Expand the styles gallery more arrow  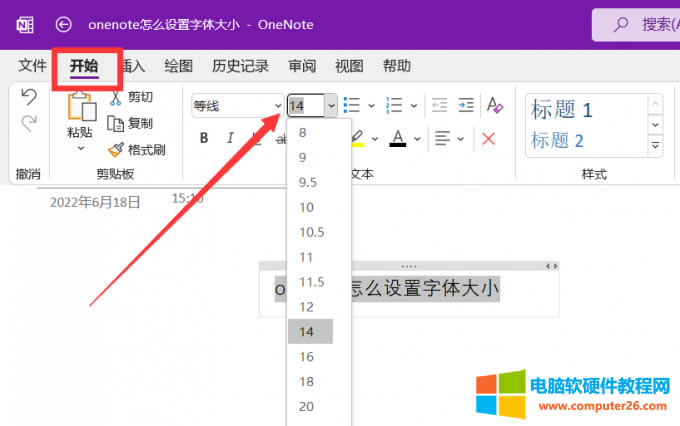pos(656,146)
